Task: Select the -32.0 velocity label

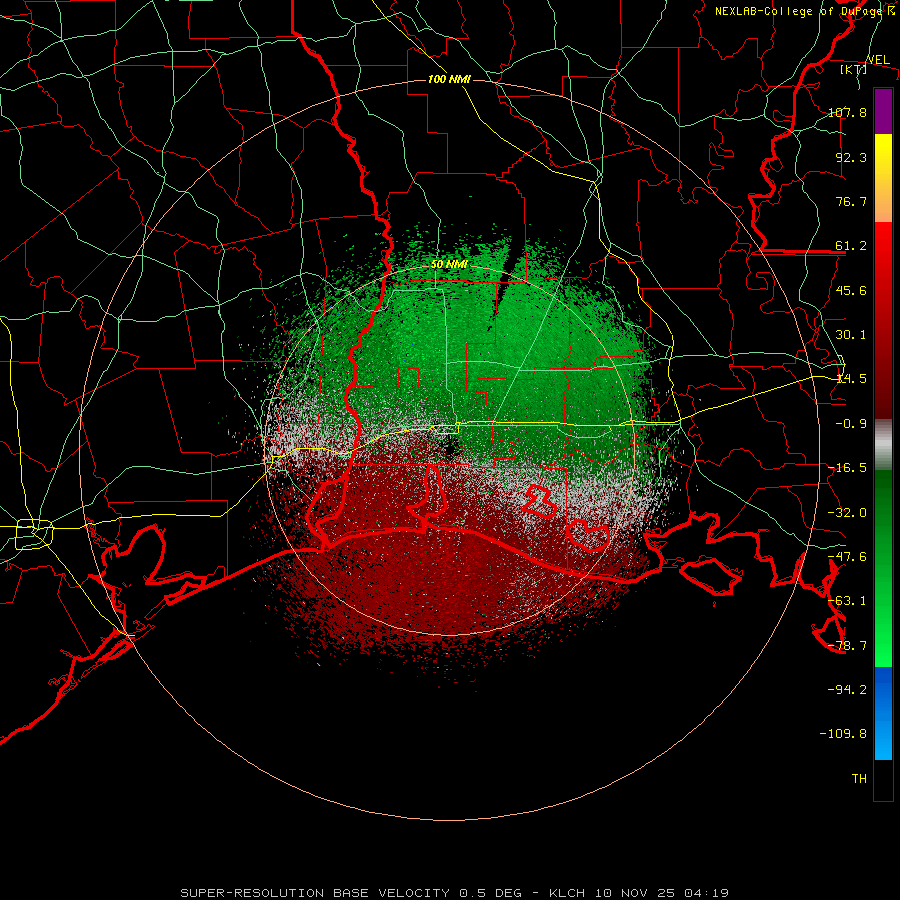Action: pos(847,513)
